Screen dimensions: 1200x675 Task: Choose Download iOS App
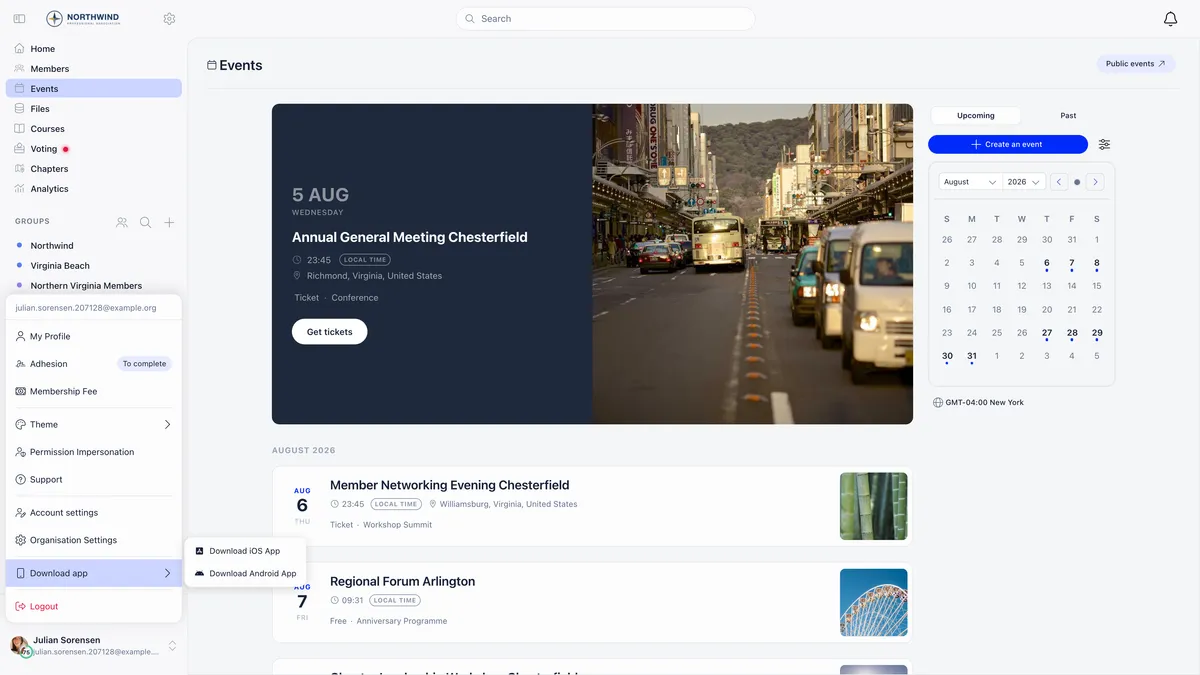[245, 551]
